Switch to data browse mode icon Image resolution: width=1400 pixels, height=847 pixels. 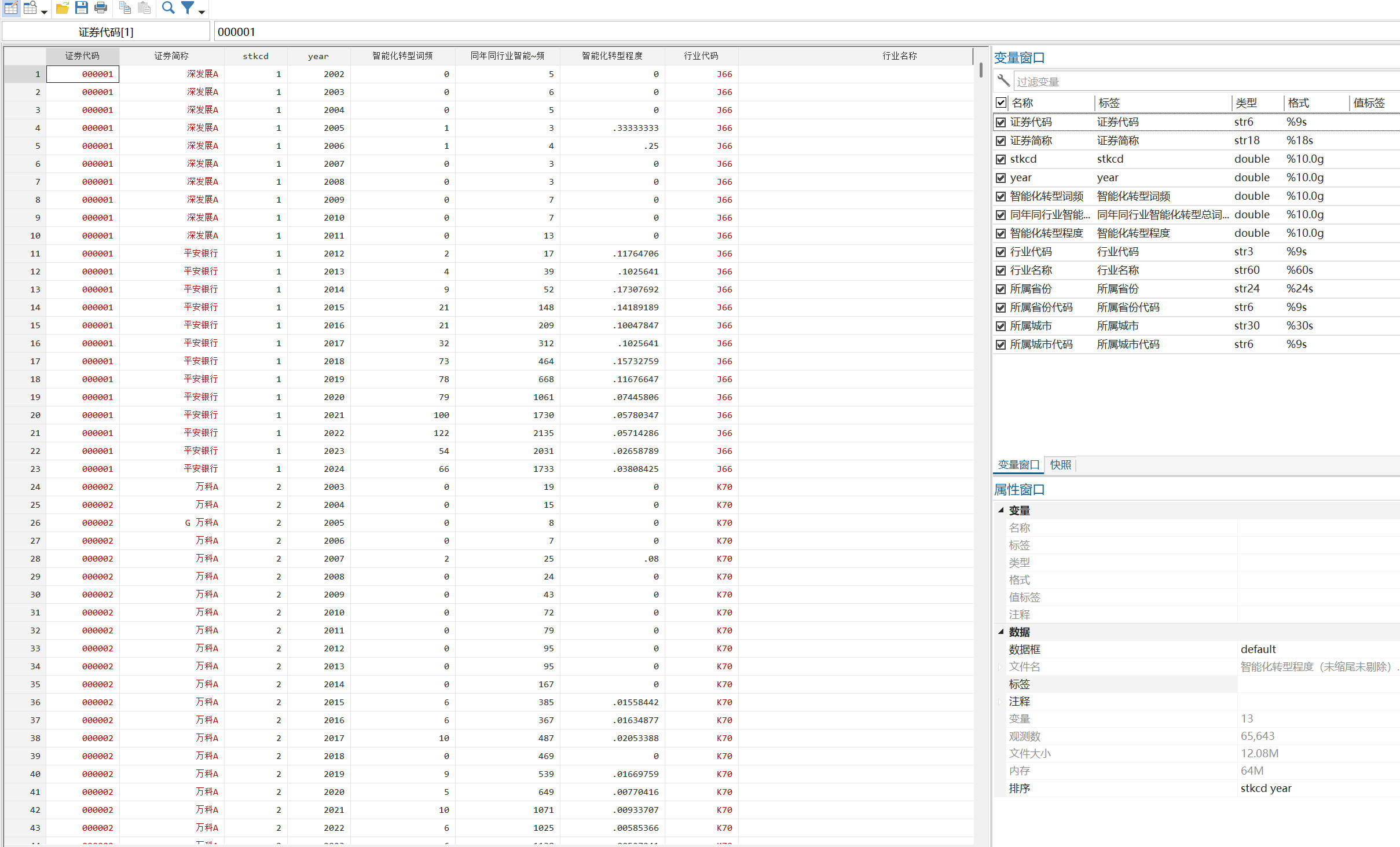pyautogui.click(x=30, y=8)
